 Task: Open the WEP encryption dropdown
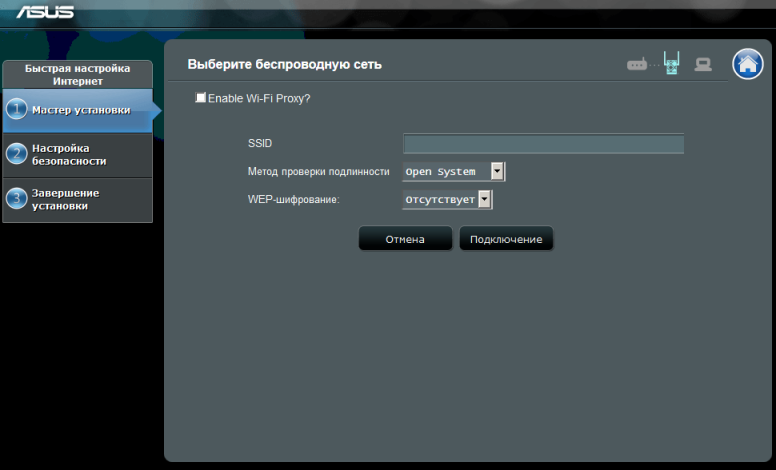(447, 200)
